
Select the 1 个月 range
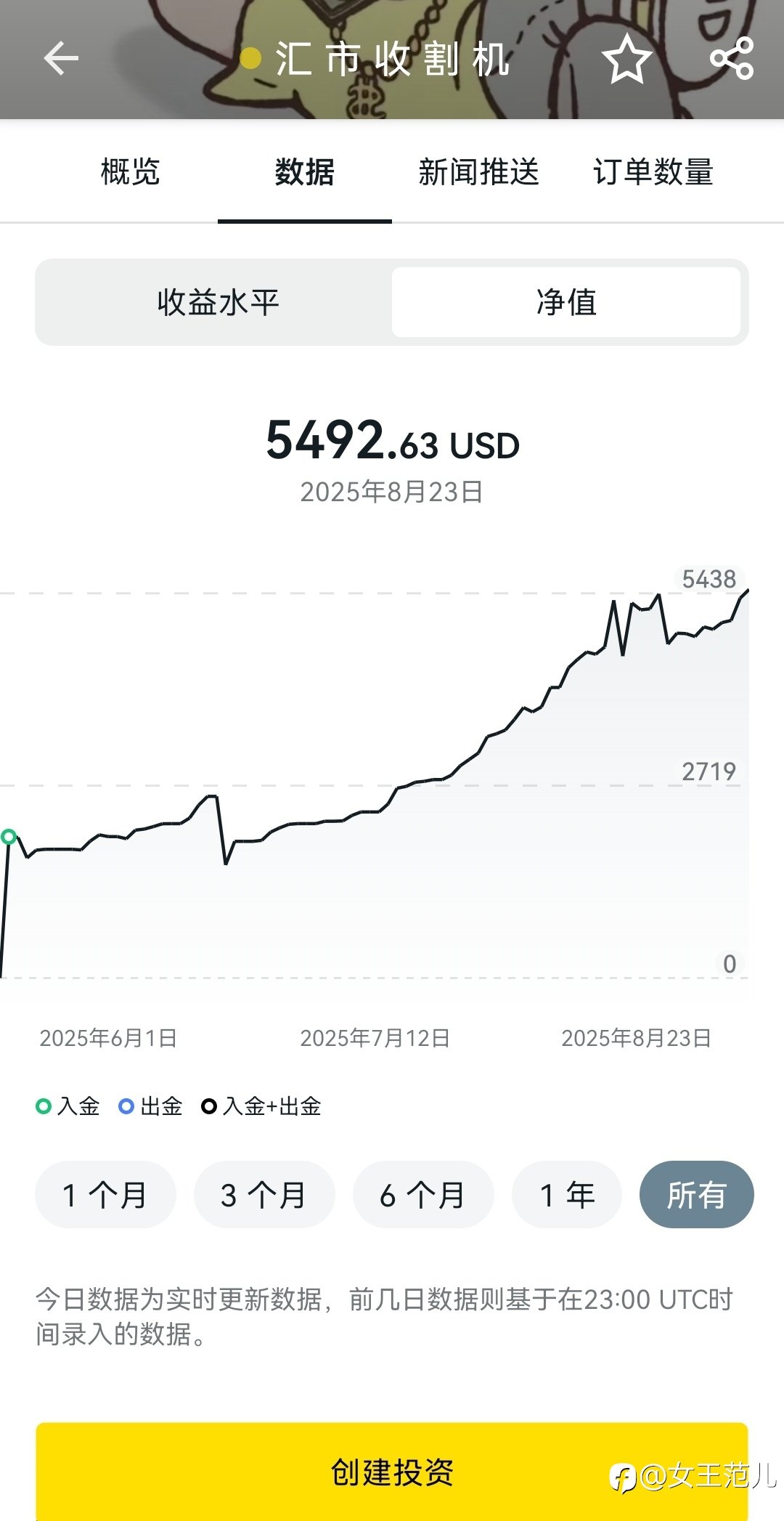tap(105, 1195)
